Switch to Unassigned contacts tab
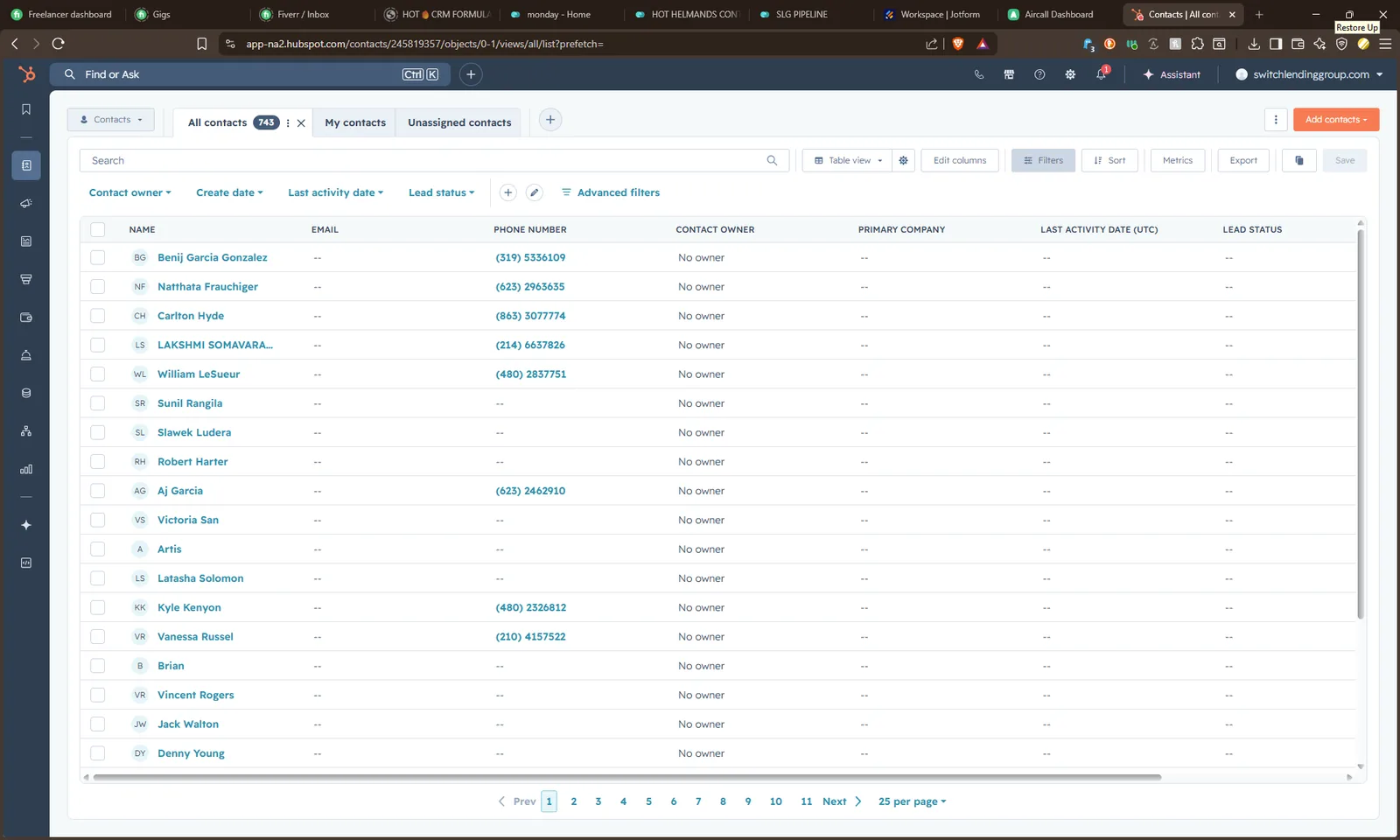The height and width of the screenshot is (840, 1400). pos(459,122)
